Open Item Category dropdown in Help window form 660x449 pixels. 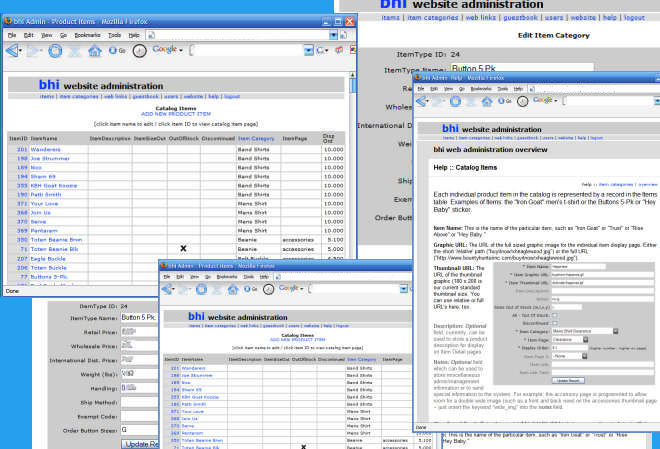[x=615, y=332]
